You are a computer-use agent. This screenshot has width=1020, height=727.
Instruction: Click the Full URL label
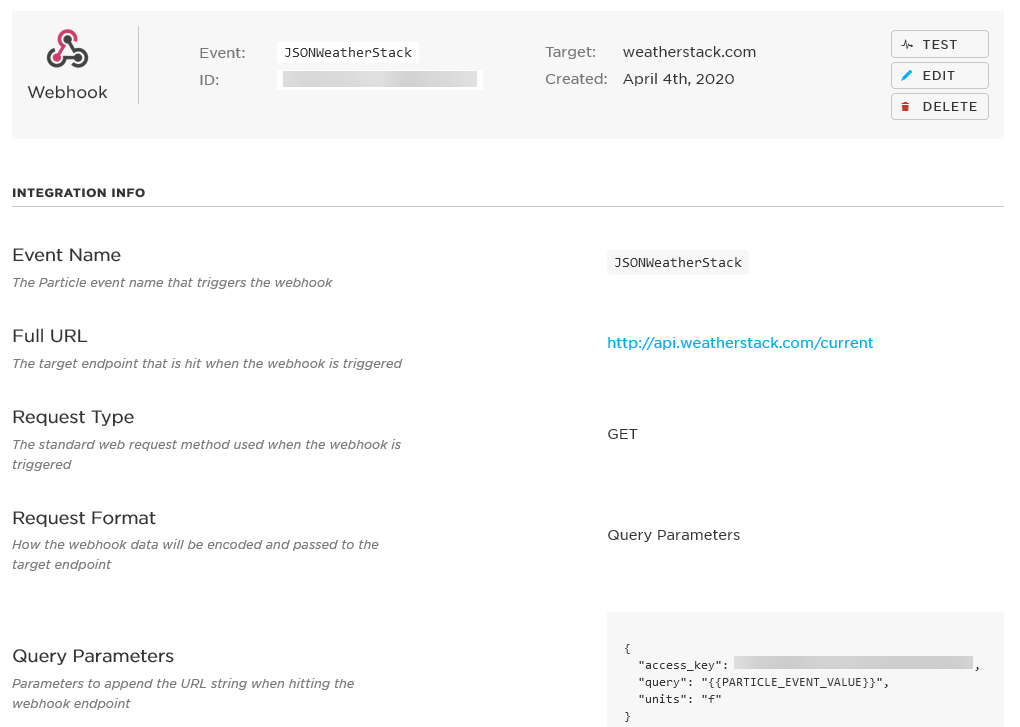click(x=49, y=336)
